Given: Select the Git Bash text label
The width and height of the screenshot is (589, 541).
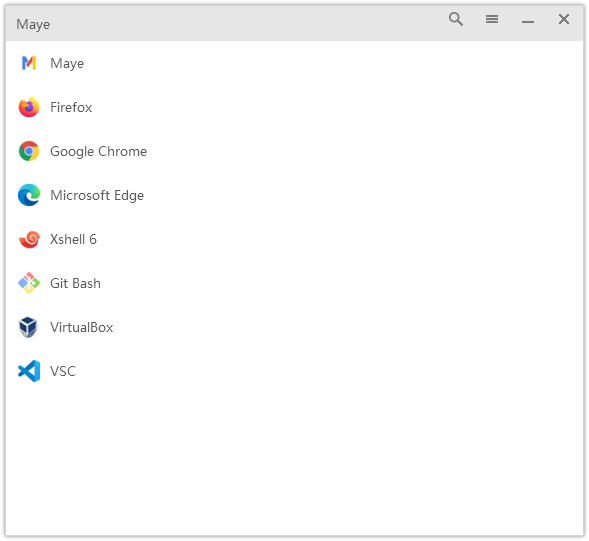Looking at the screenshot, I should pyautogui.click(x=75, y=283).
